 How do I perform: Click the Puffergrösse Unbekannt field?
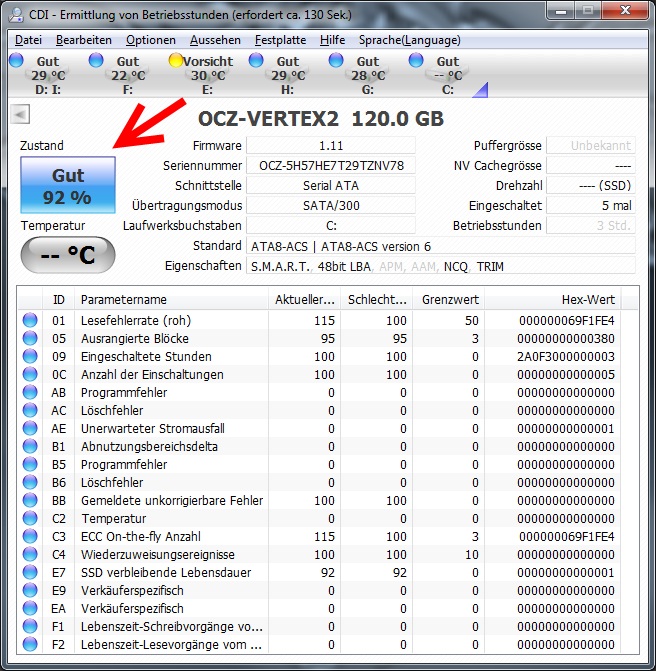coord(591,145)
